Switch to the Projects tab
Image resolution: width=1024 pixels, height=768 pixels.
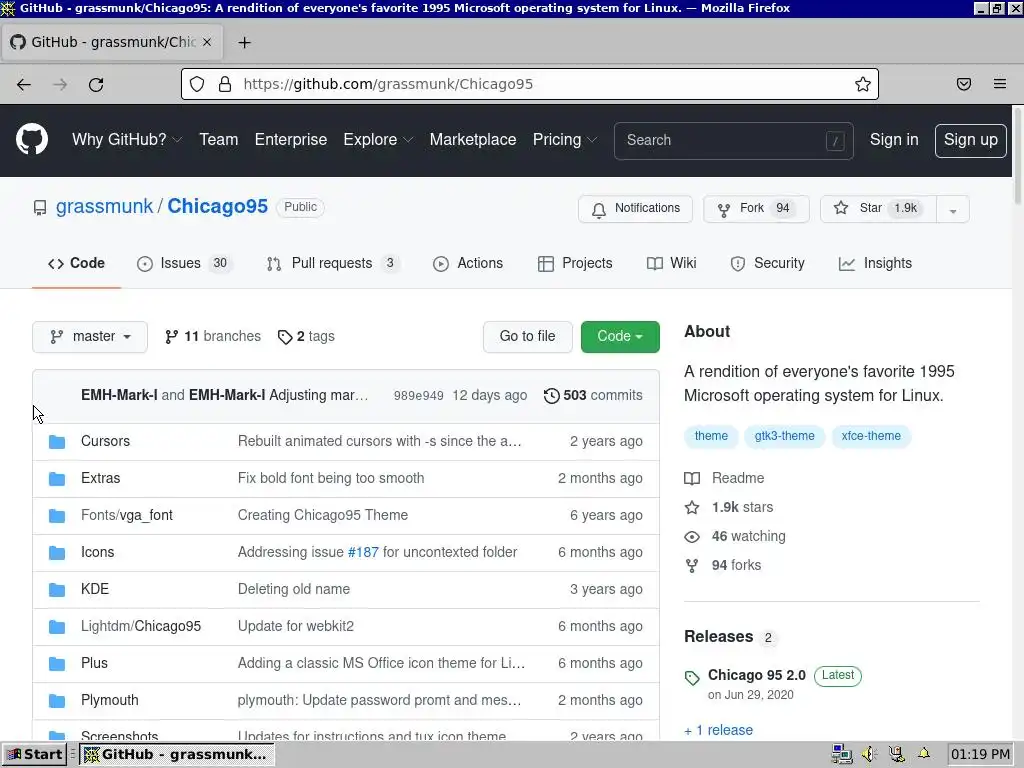(x=575, y=263)
